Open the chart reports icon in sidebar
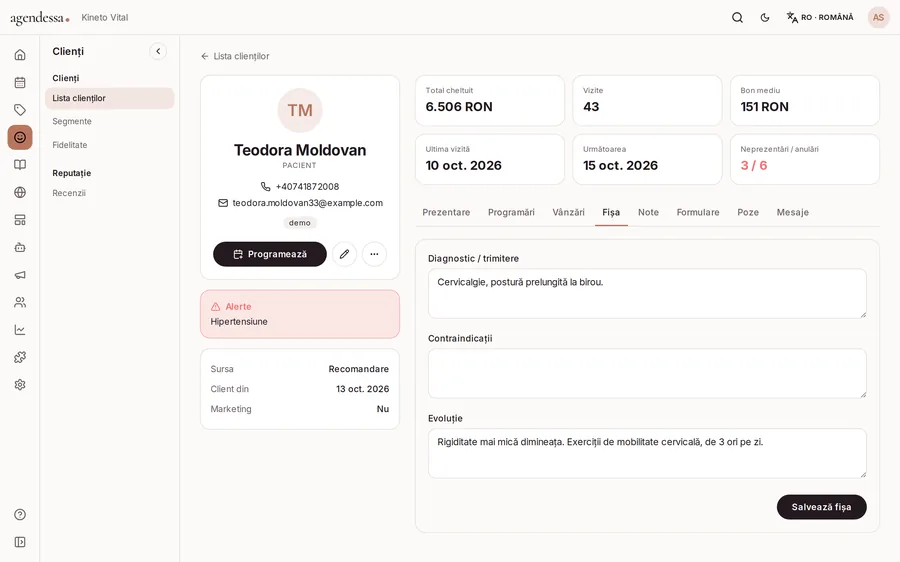Viewport: 900px width, 562px height. (20, 330)
